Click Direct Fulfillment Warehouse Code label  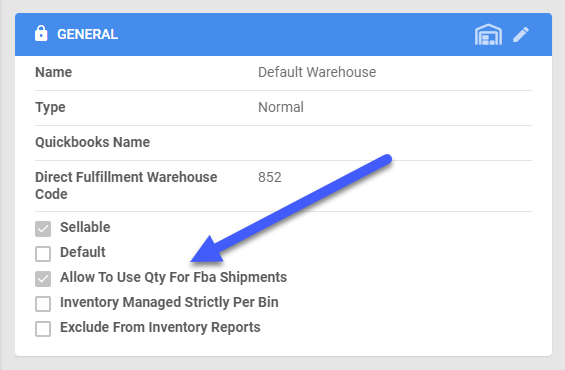(126, 186)
